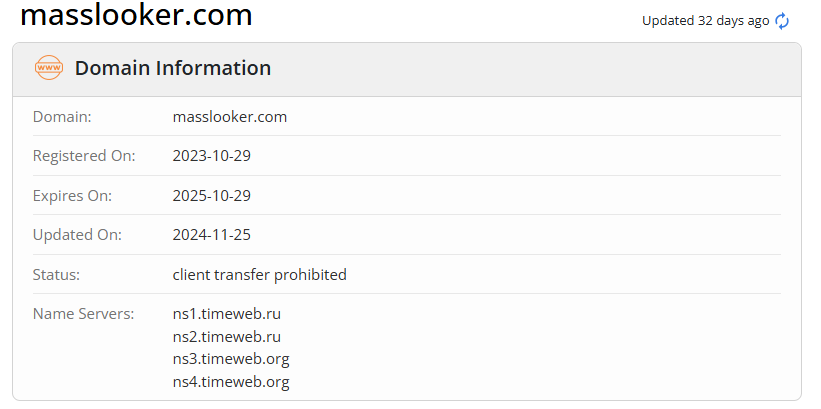Click the "Expires On:" label

72,195
